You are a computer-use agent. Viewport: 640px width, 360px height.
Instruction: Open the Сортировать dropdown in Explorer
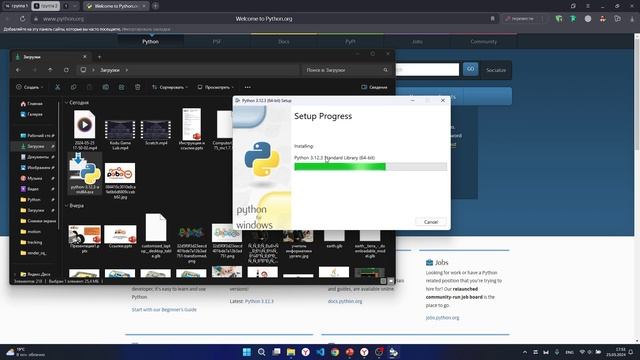click(x=170, y=87)
